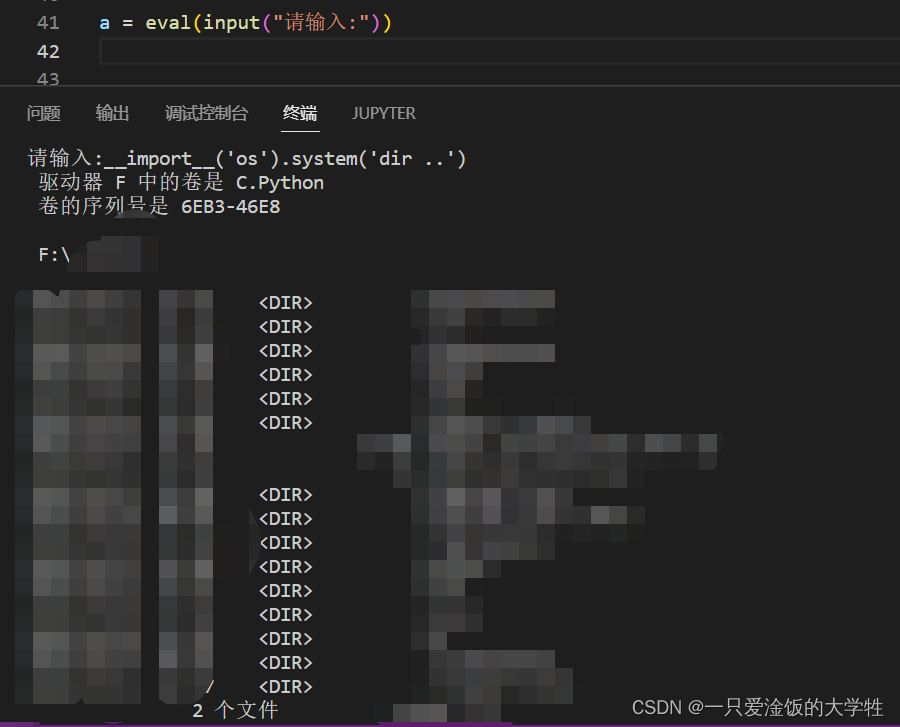Switch to the JUPYTER panel tab
This screenshot has width=900, height=727.
pos(384,113)
